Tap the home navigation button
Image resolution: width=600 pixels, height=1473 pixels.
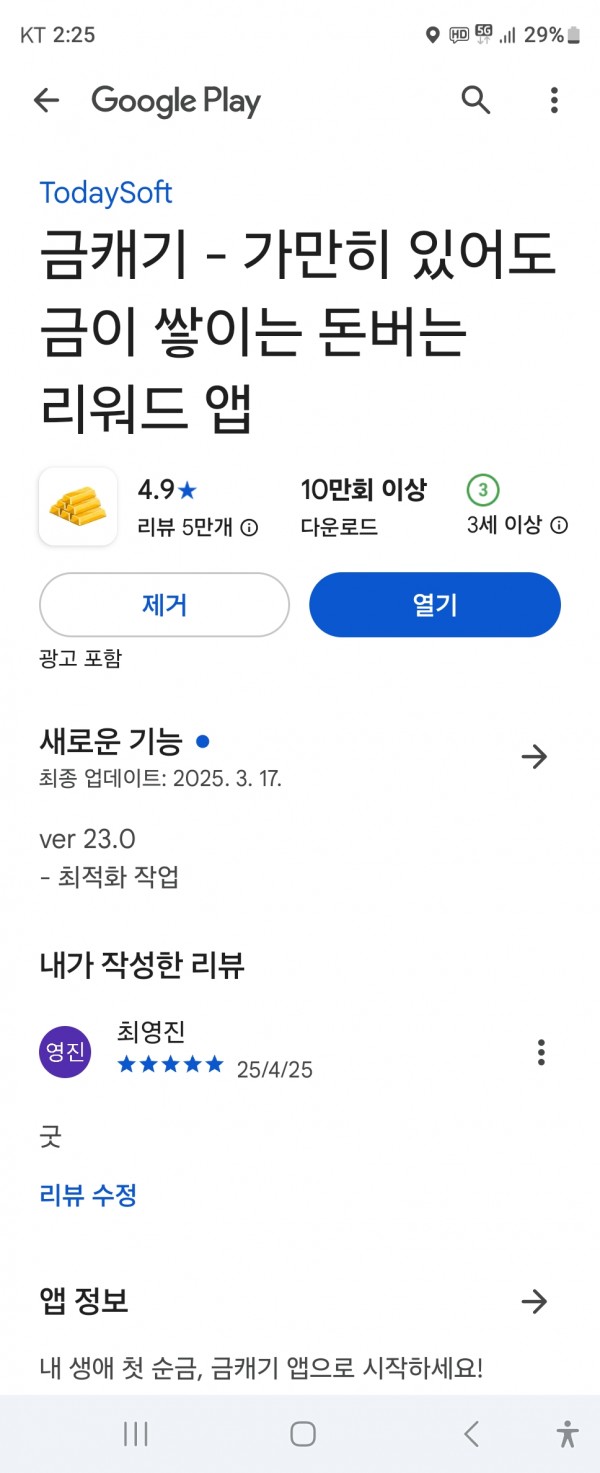click(303, 1434)
